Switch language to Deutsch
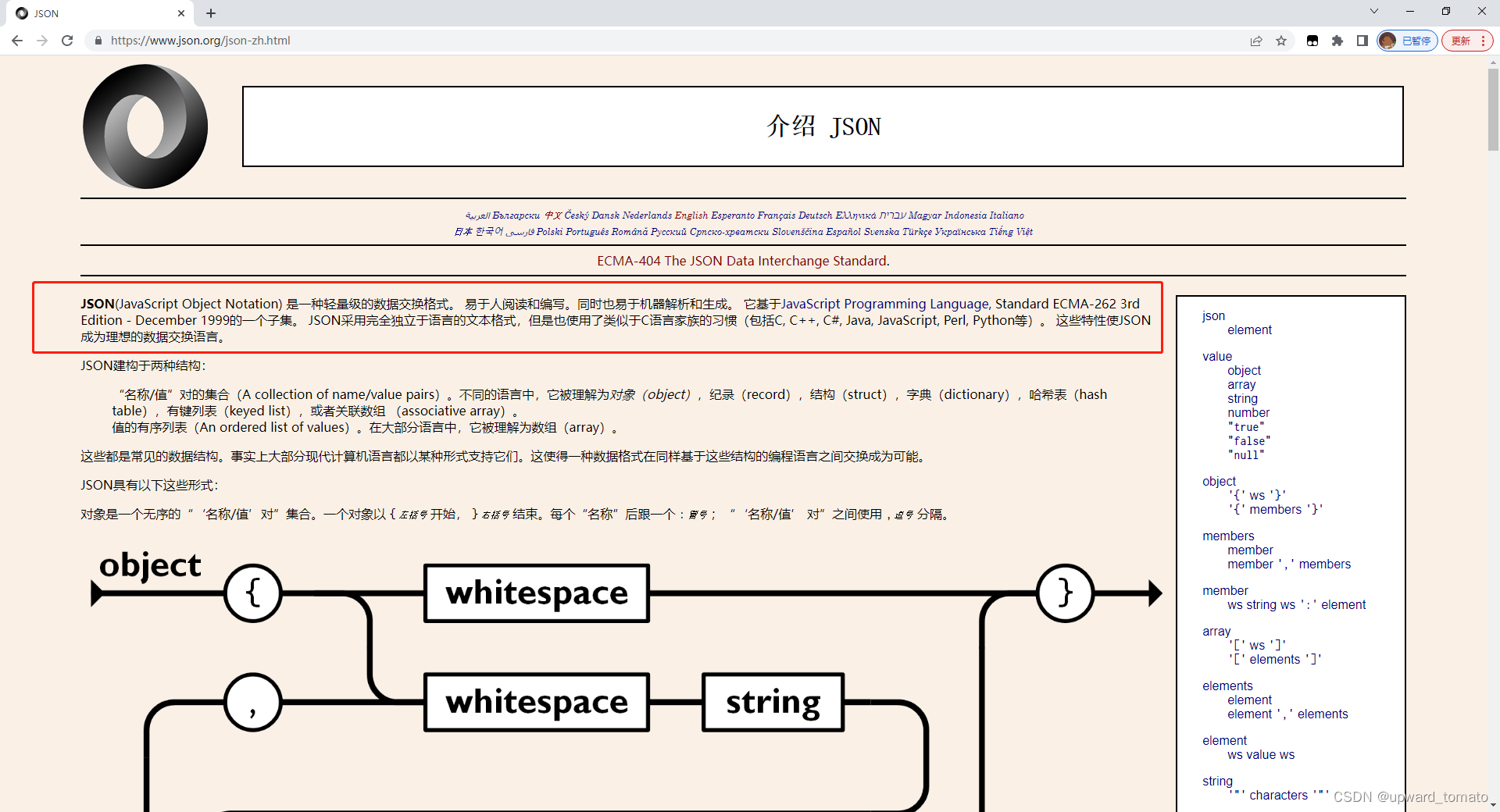Image resolution: width=1500 pixels, height=812 pixels. click(x=815, y=215)
